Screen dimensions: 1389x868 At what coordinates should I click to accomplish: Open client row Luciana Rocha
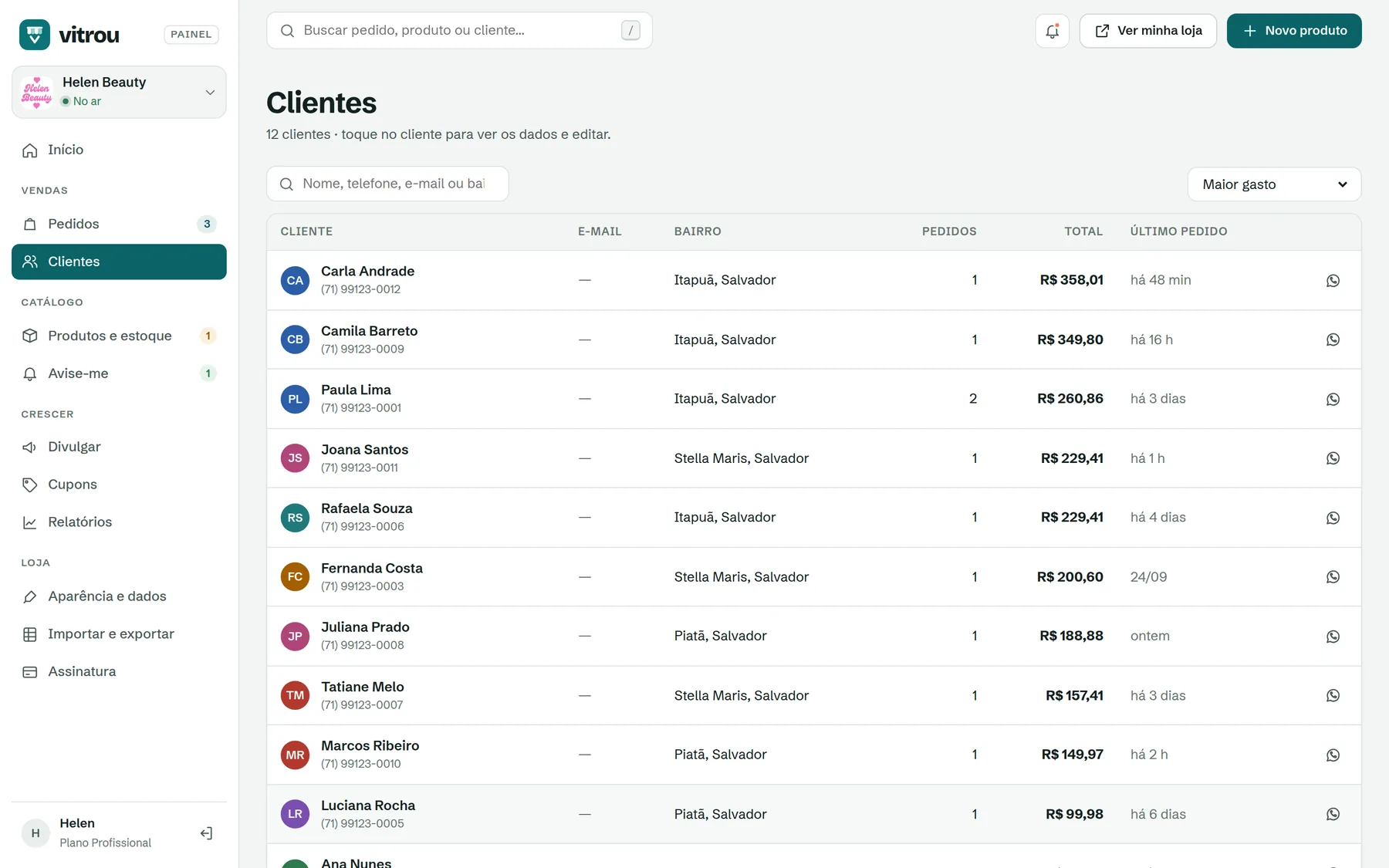(x=814, y=815)
